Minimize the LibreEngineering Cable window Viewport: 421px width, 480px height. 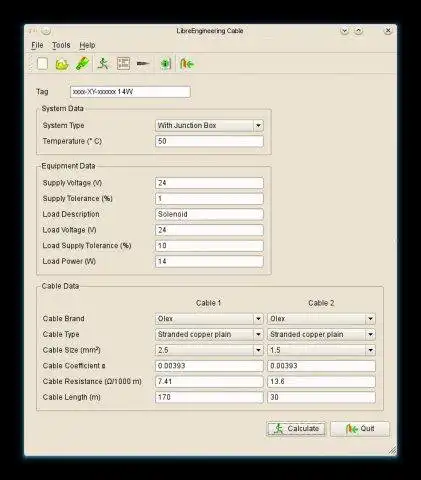(x=345, y=31)
